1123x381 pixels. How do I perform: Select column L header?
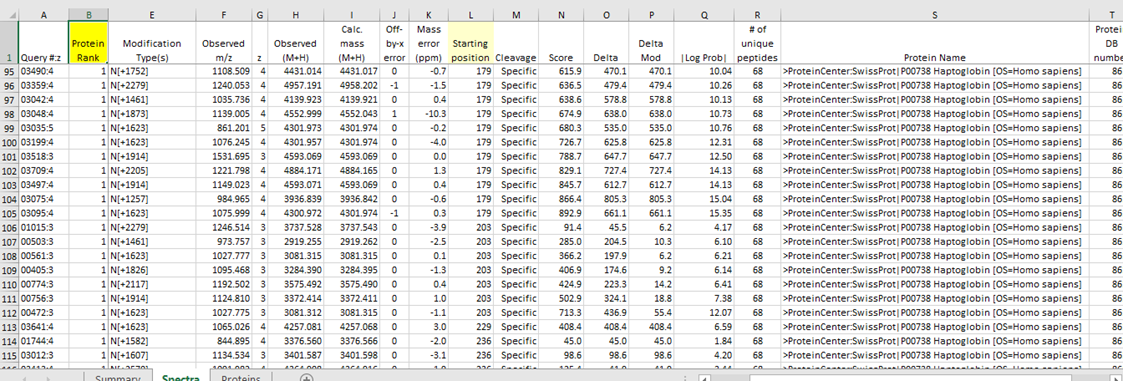click(471, 14)
